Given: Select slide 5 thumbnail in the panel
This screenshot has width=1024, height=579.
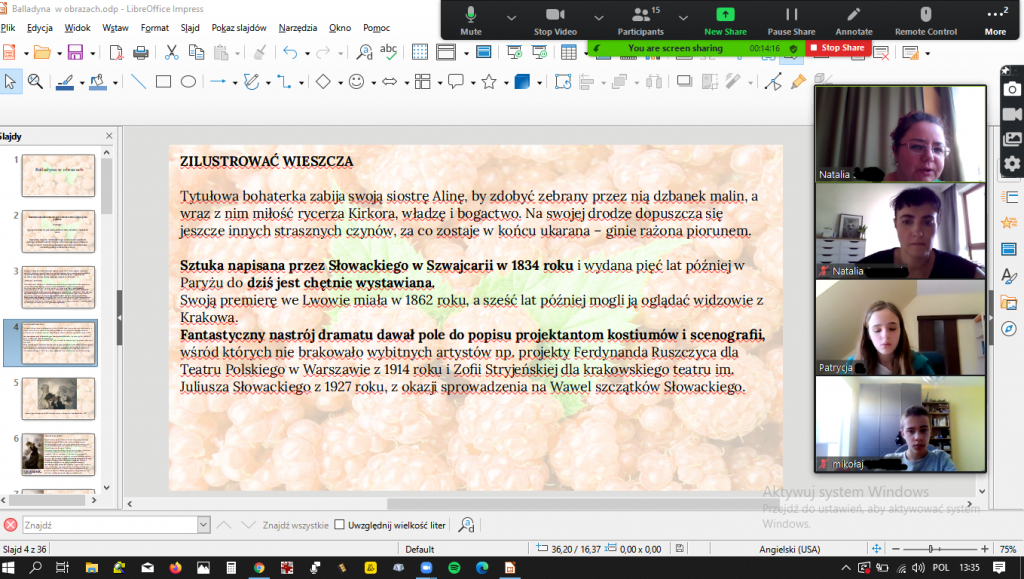Looking at the screenshot, I should pyautogui.click(x=58, y=394).
